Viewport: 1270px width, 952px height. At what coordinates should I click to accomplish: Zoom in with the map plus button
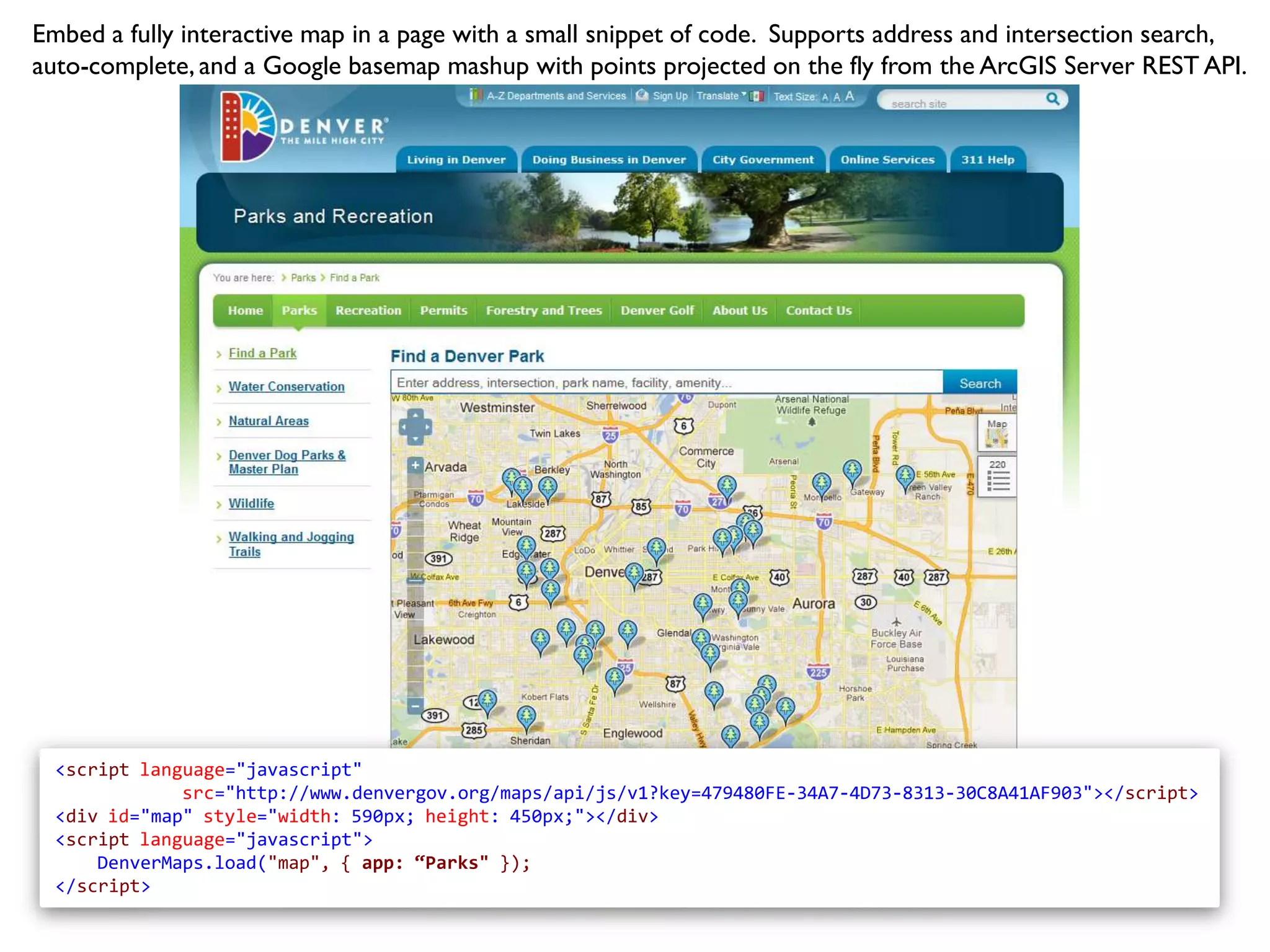tap(415, 465)
